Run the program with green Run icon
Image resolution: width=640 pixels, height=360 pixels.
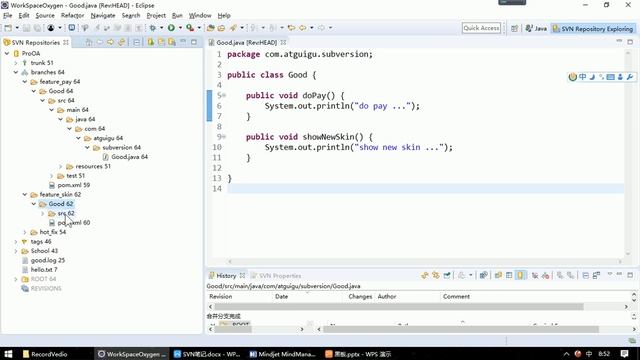click(x=171, y=28)
